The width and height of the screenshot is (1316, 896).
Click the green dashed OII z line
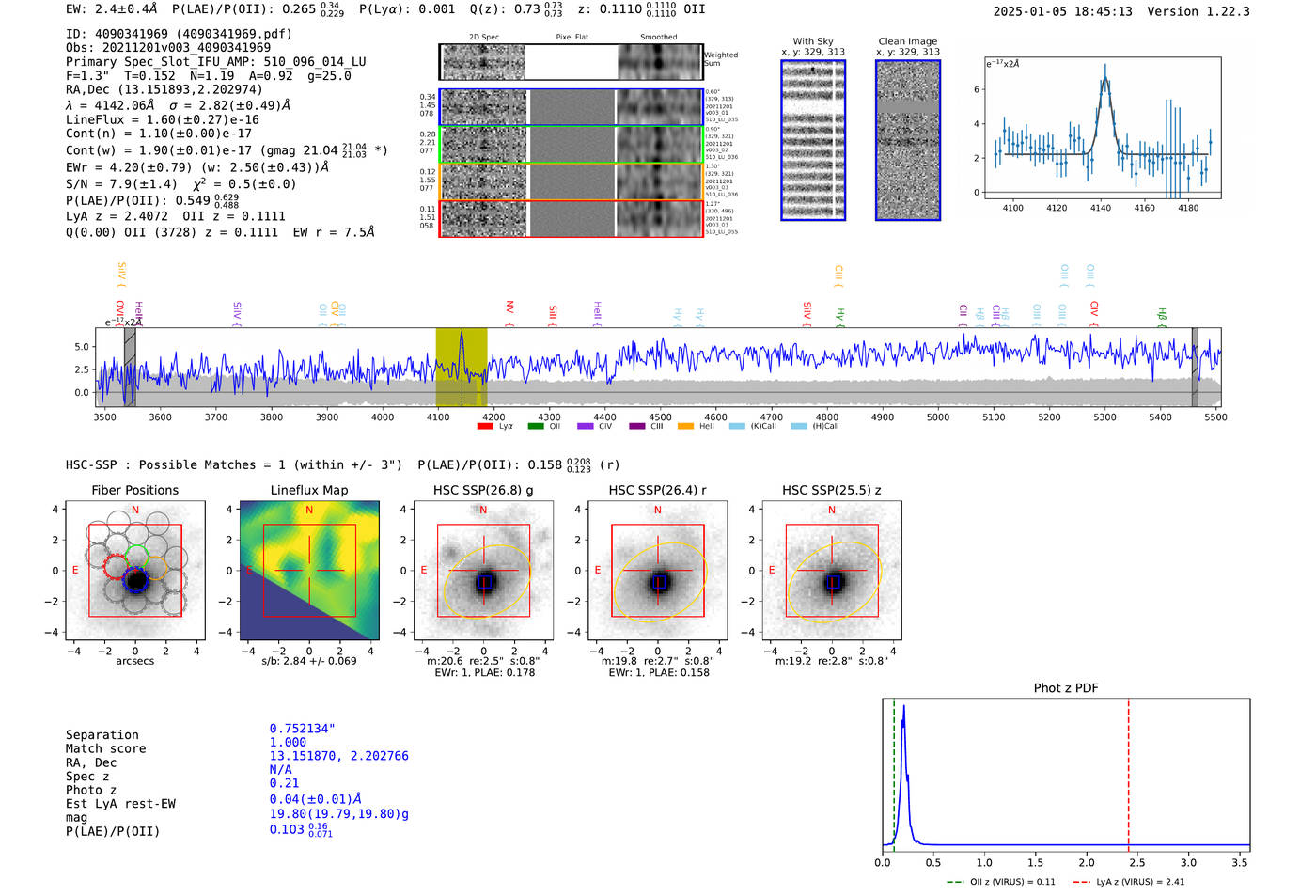[894, 776]
